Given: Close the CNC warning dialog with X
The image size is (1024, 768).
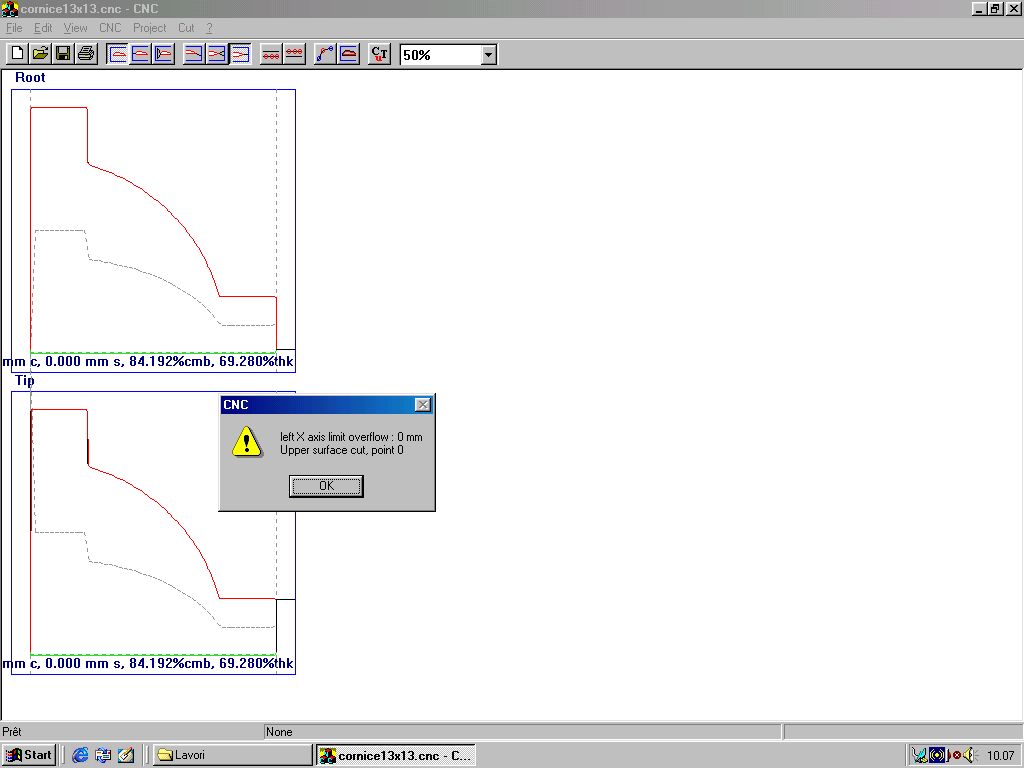Looking at the screenshot, I should point(423,405).
